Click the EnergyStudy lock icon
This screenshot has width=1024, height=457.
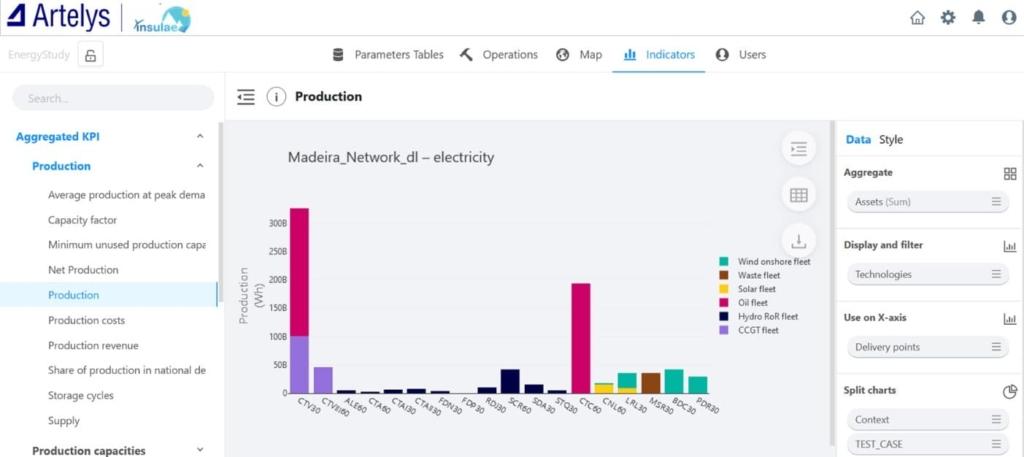[90, 55]
